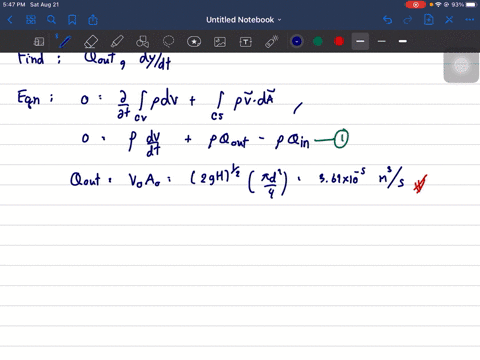This screenshot has width=480, height=360.
Task: Select the Laser pointer tool
Action: point(272,42)
